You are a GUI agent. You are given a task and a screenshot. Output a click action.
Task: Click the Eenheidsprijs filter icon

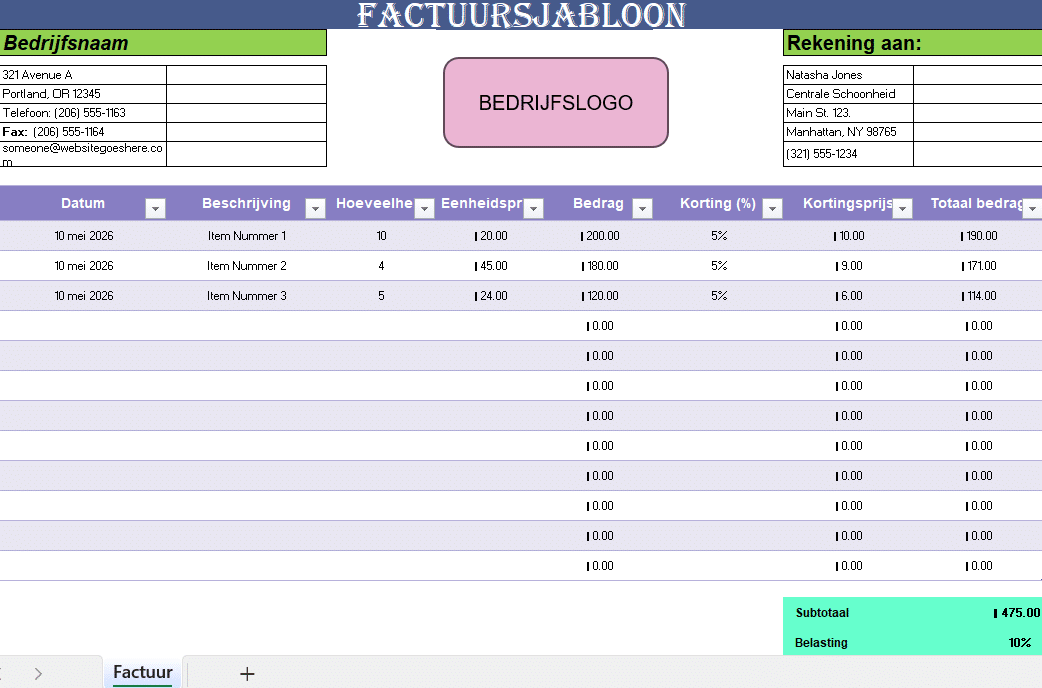(533, 208)
